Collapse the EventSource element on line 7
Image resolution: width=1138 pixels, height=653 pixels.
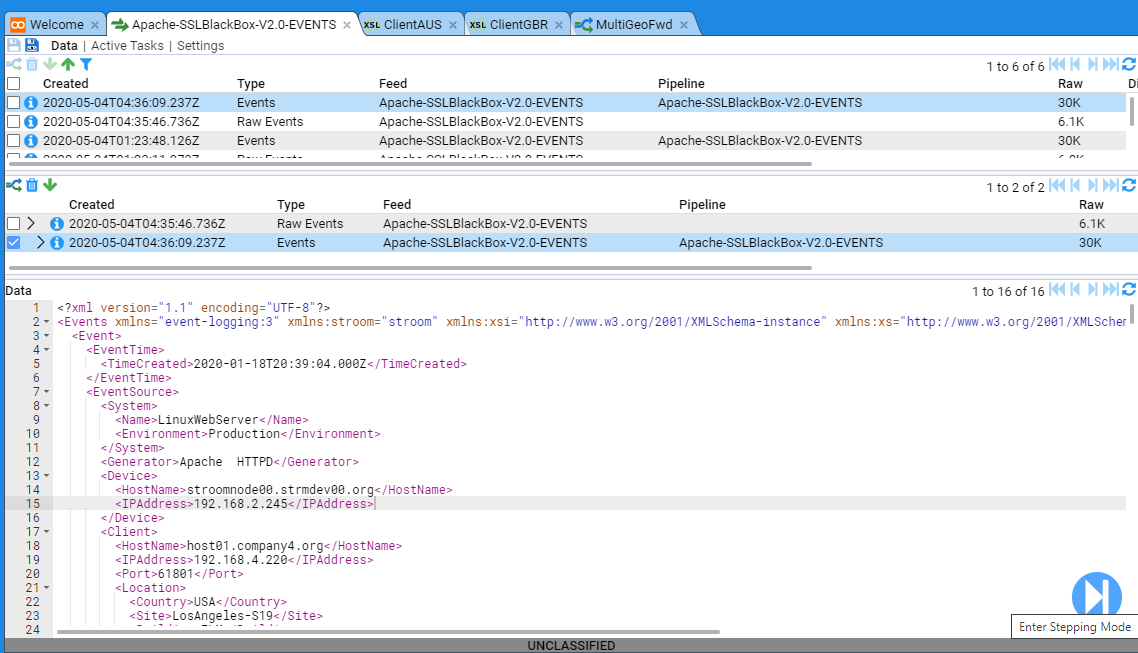click(47, 392)
